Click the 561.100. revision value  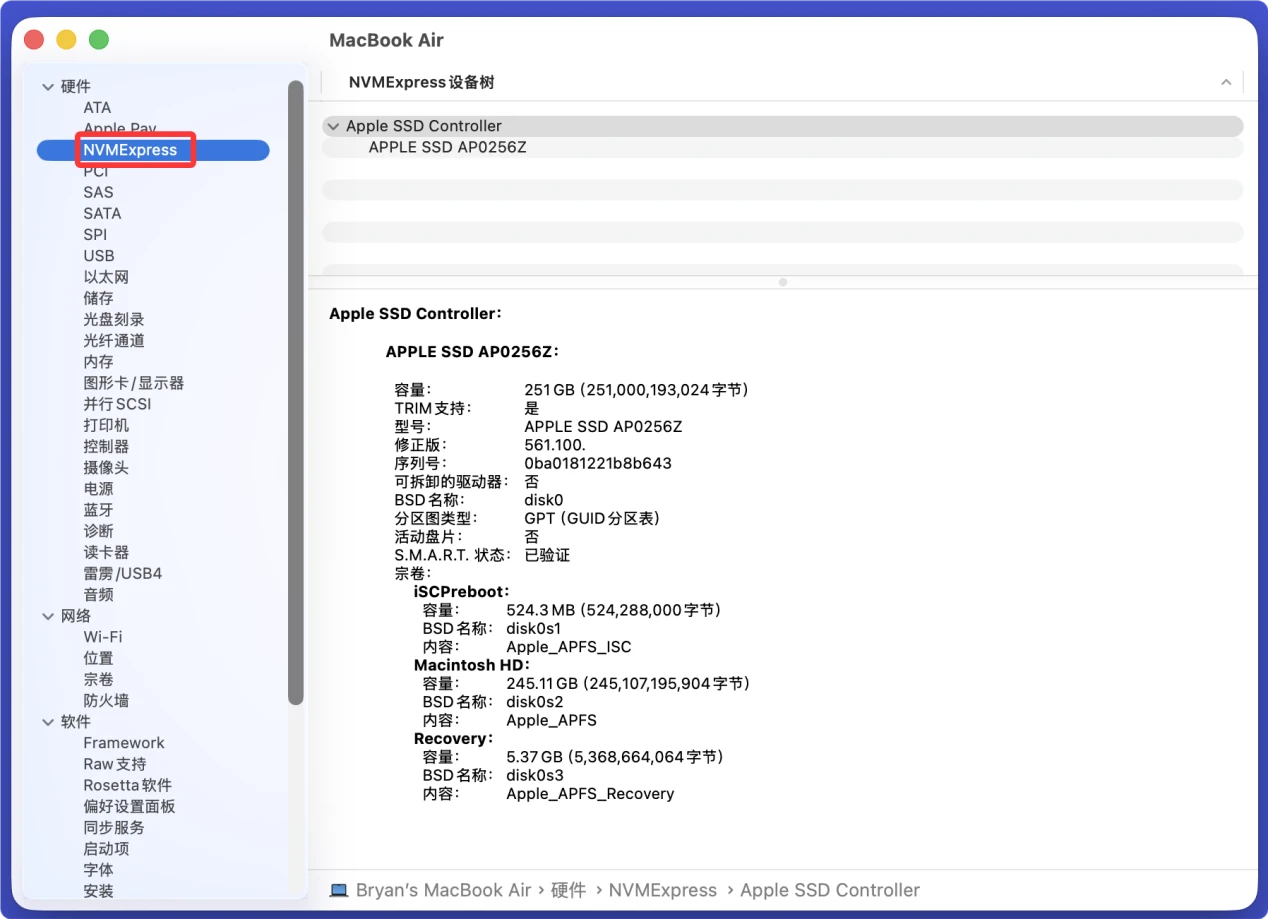click(x=555, y=445)
